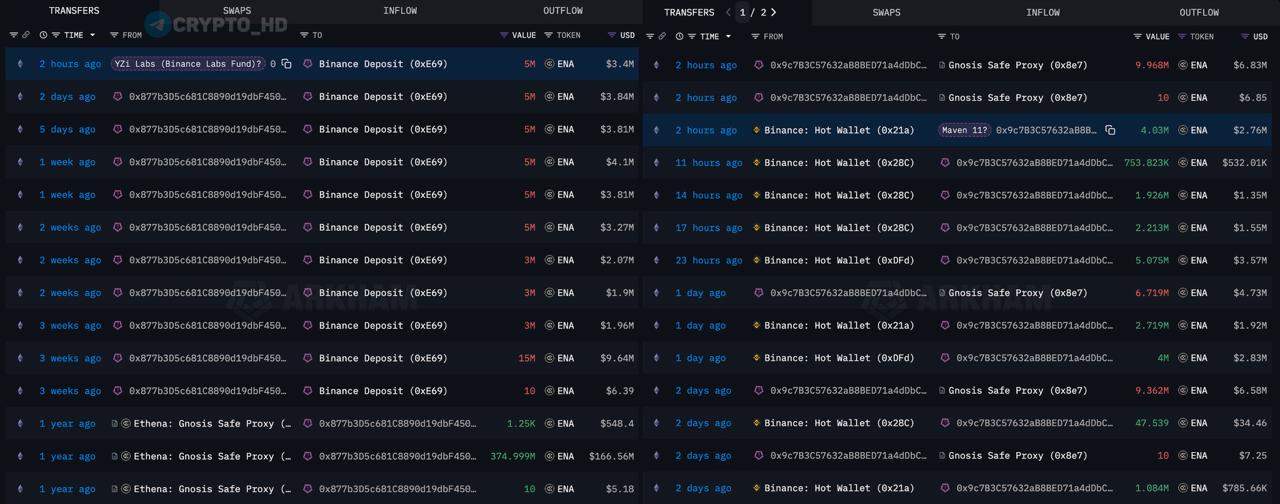Open Binance: Hot Wallet (0x28C) in the $1.55M row
This screenshot has width=1280, height=504.
(839, 228)
